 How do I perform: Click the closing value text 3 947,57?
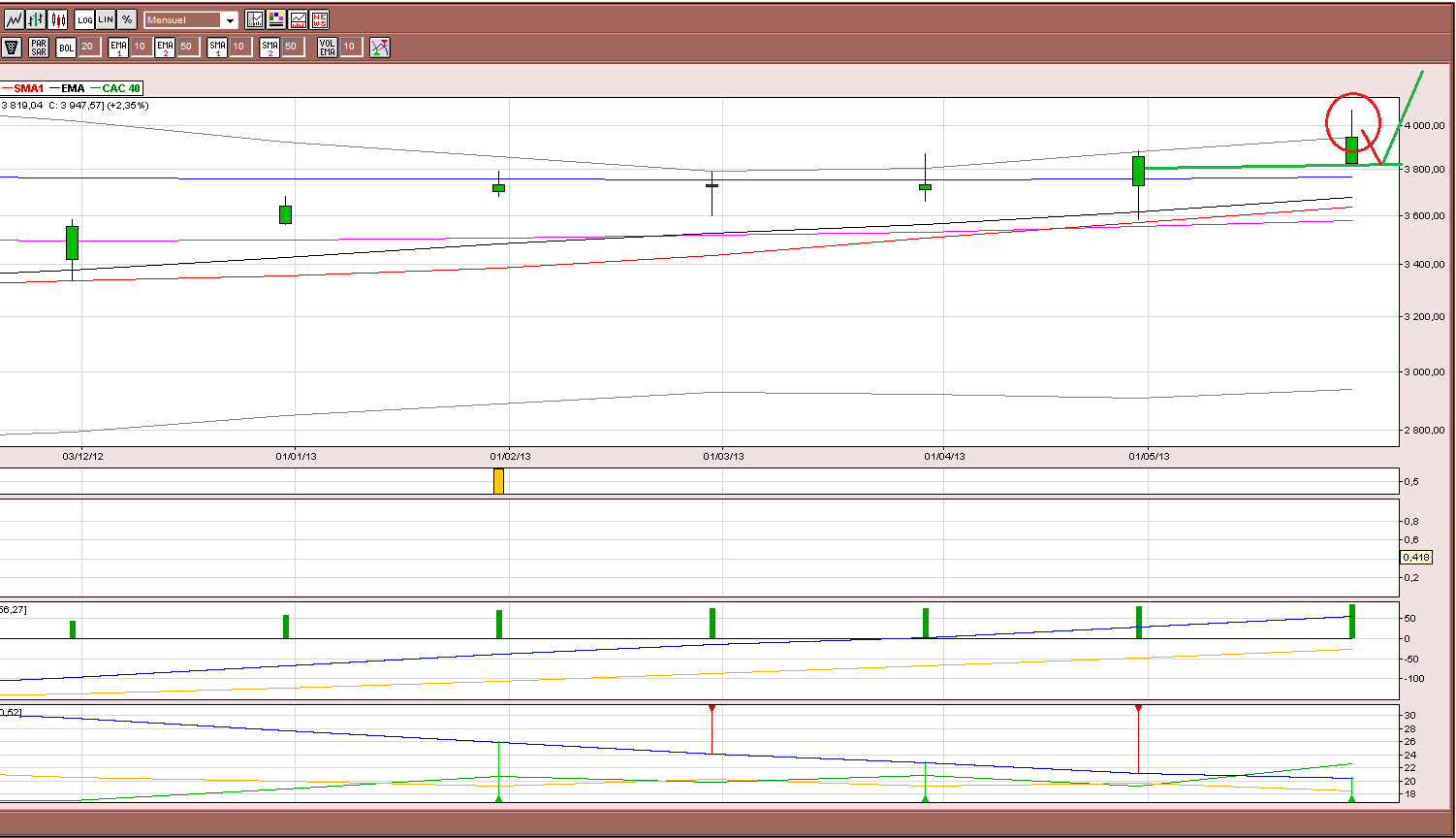coord(82,105)
